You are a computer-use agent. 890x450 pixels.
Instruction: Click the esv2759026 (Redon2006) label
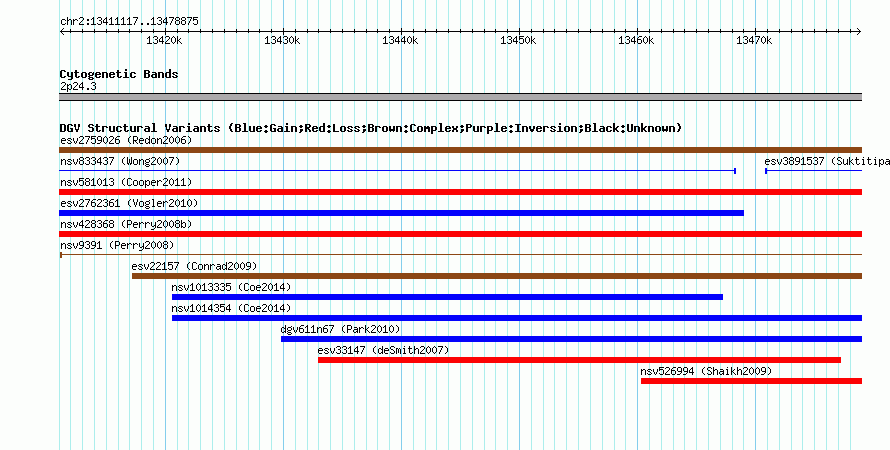[x=126, y=140]
